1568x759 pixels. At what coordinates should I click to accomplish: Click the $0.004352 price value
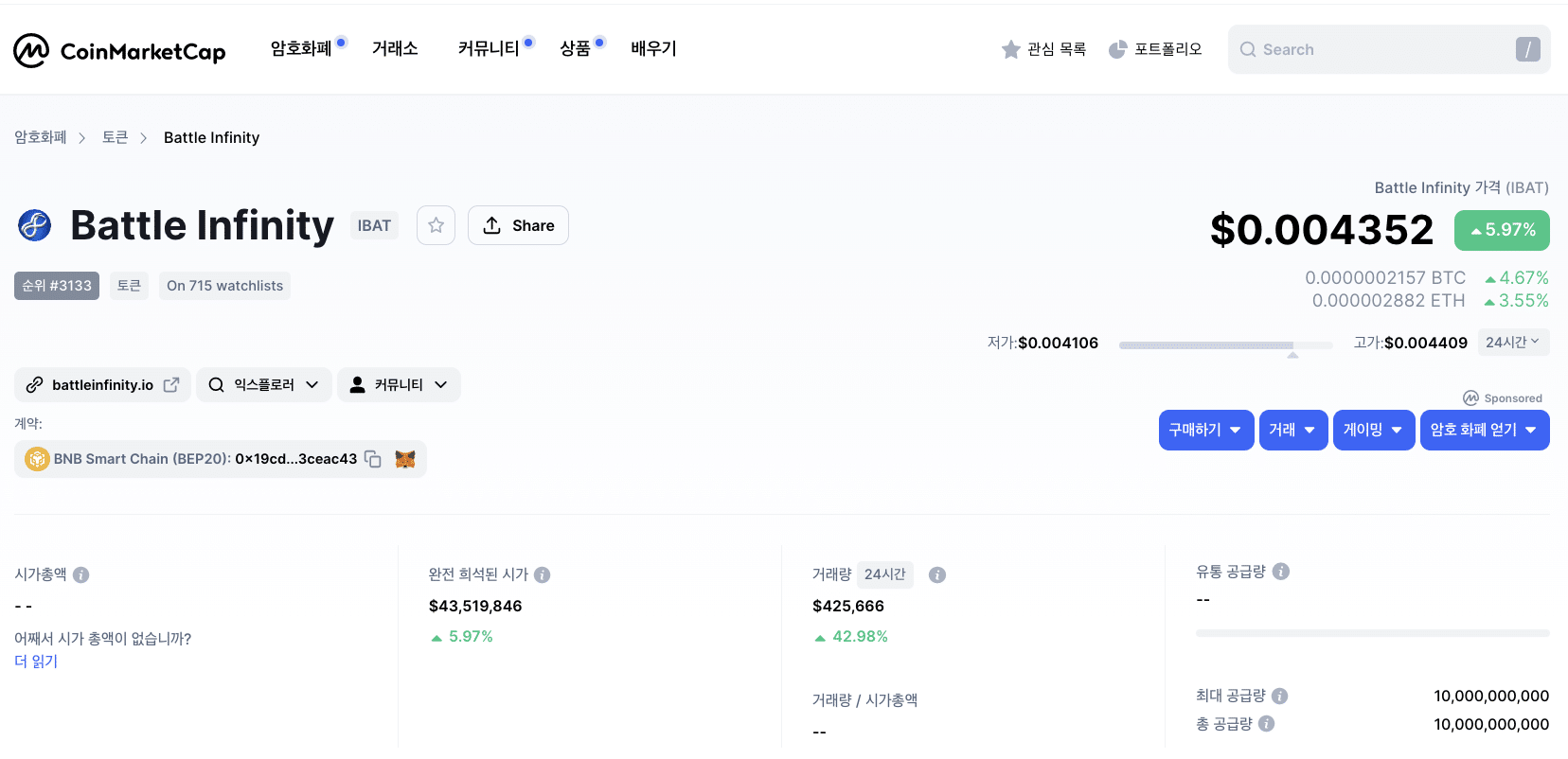1322,230
